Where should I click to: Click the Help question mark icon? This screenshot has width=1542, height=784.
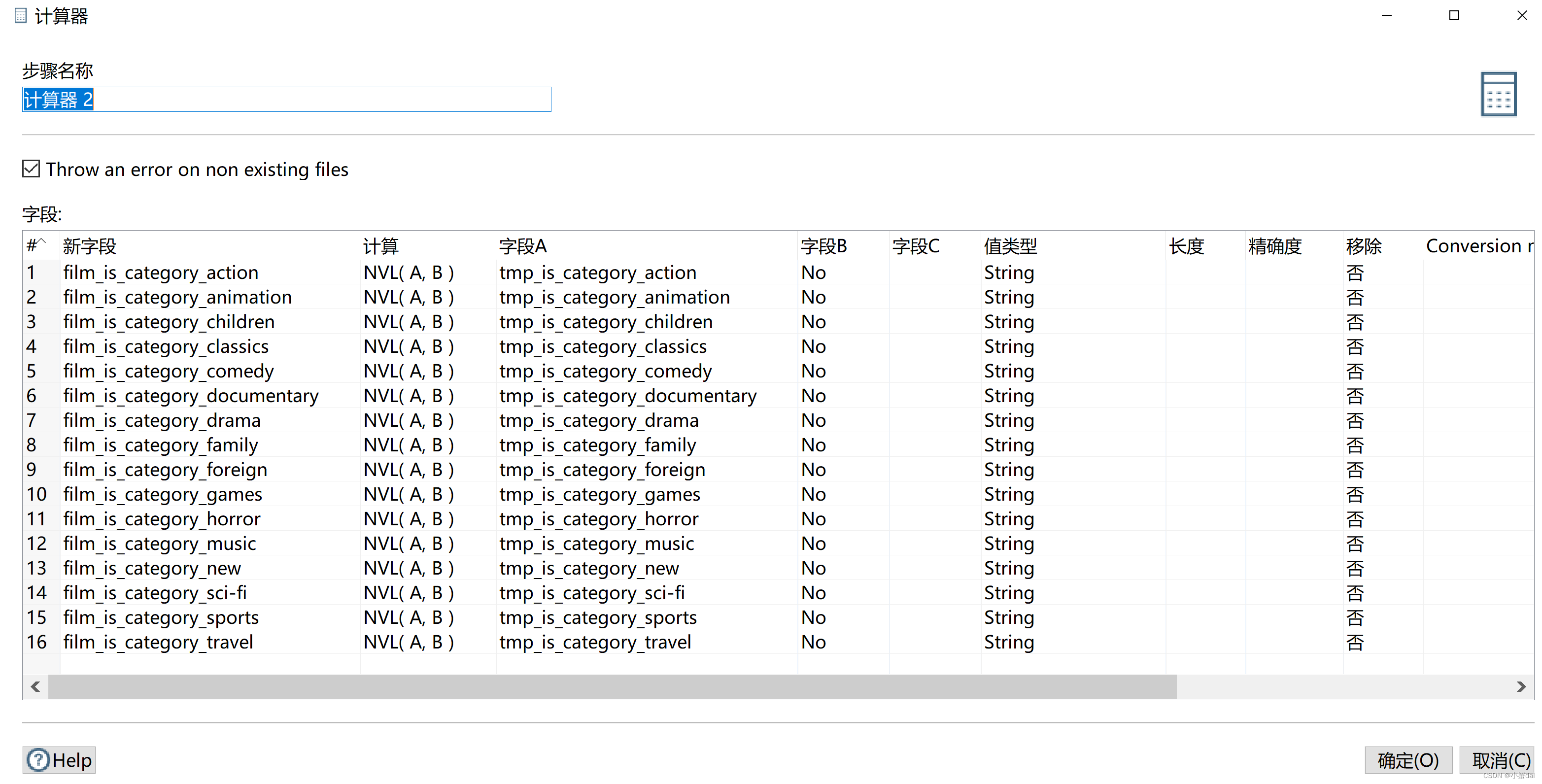[x=38, y=760]
